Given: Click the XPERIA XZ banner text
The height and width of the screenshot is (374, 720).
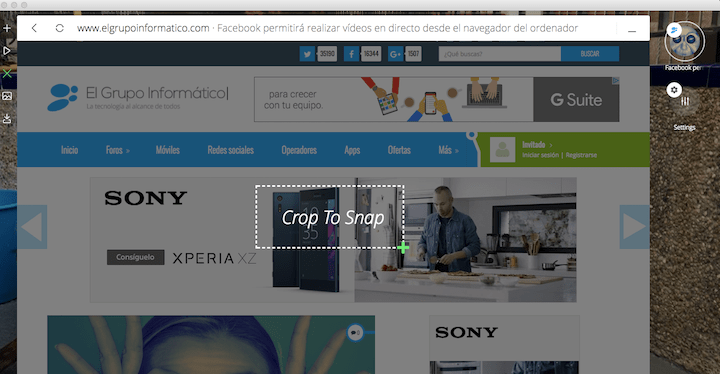Looking at the screenshot, I should 214,258.
